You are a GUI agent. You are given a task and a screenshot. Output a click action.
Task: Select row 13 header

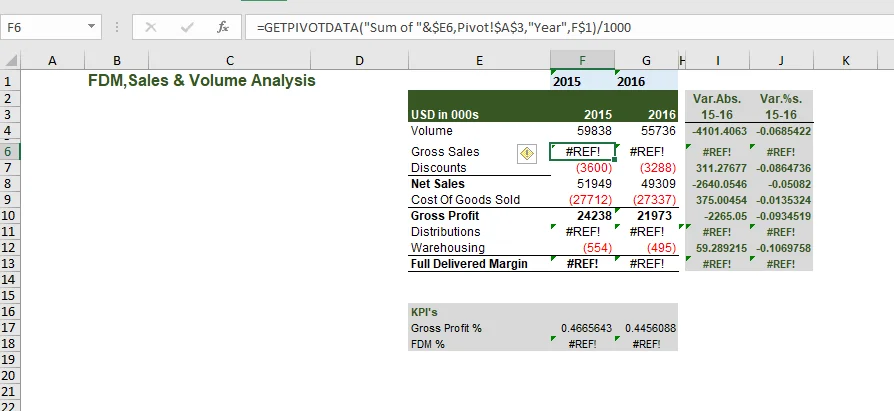[11, 264]
